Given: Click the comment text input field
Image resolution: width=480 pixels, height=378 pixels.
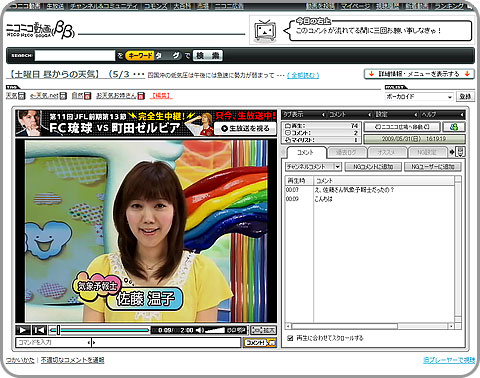Looking at the screenshot, I should (x=166, y=342).
